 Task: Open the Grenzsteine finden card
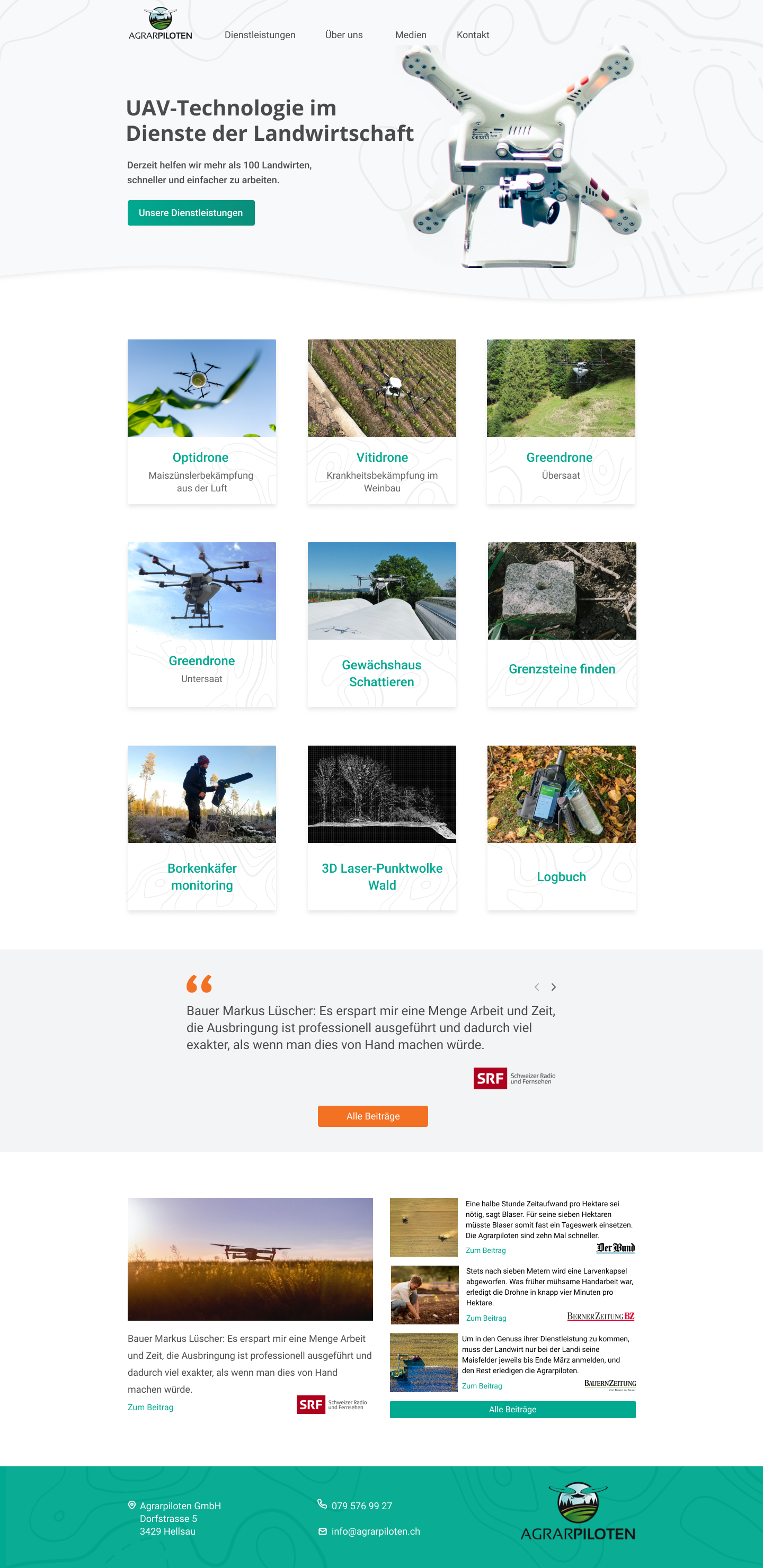click(562, 624)
